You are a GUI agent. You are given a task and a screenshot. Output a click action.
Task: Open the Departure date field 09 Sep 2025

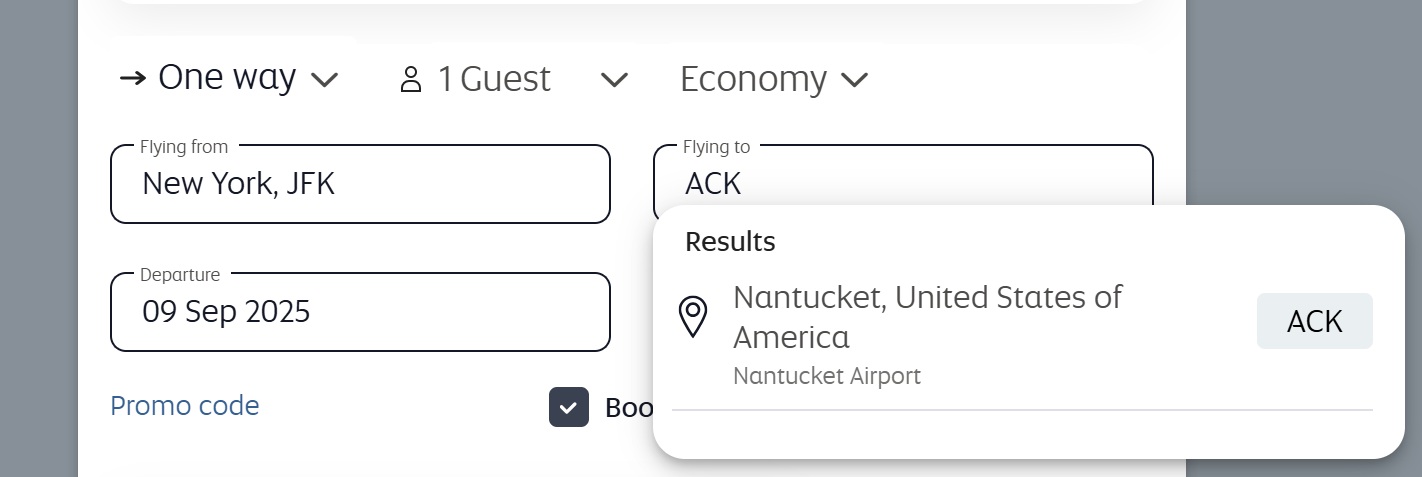pos(360,312)
